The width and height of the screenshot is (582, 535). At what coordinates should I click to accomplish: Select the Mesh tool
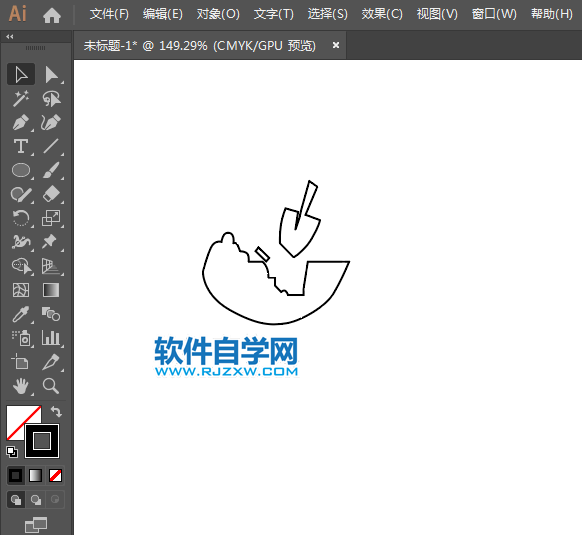tap(21, 290)
